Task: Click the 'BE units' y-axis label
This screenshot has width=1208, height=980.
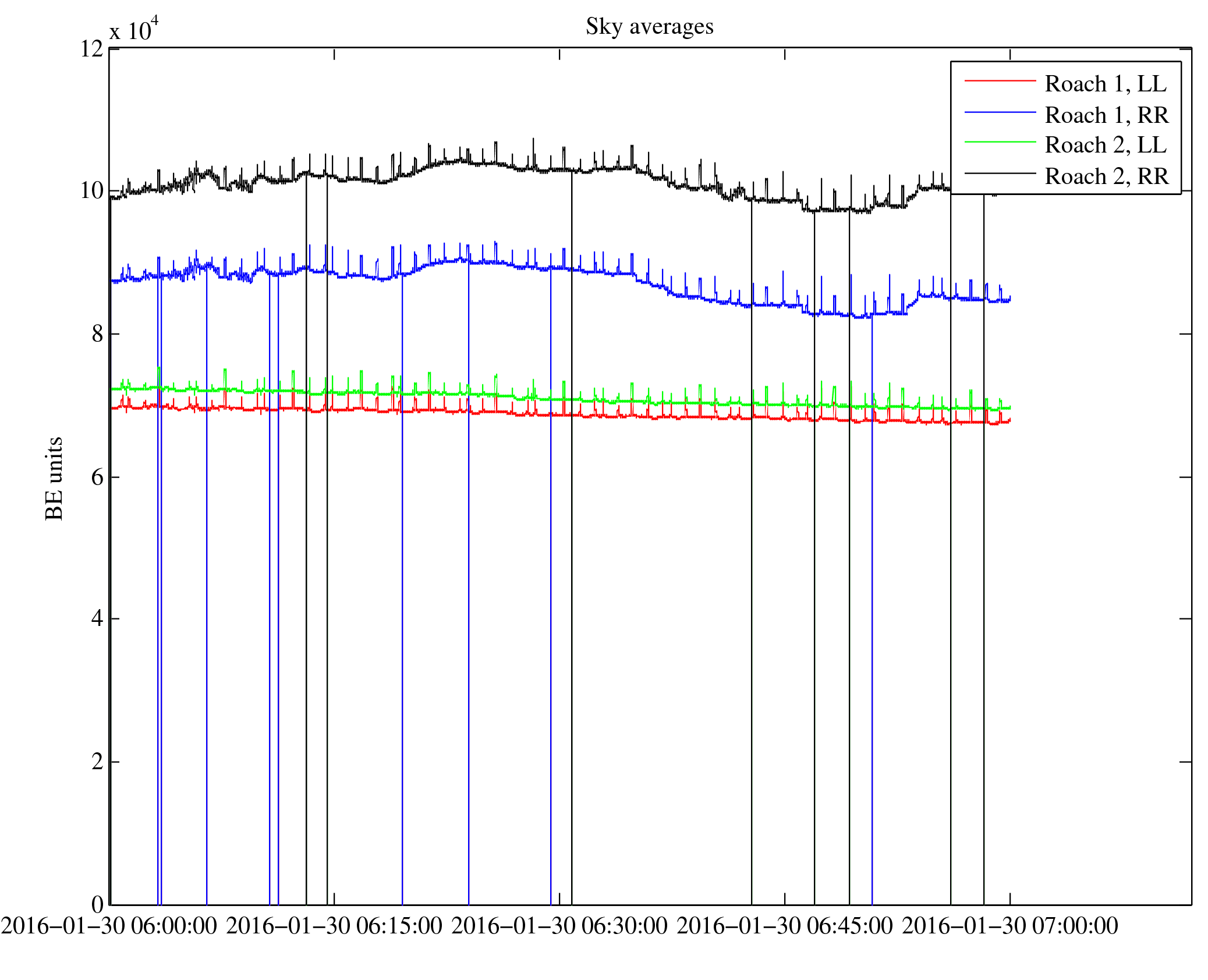Action: tap(54, 478)
